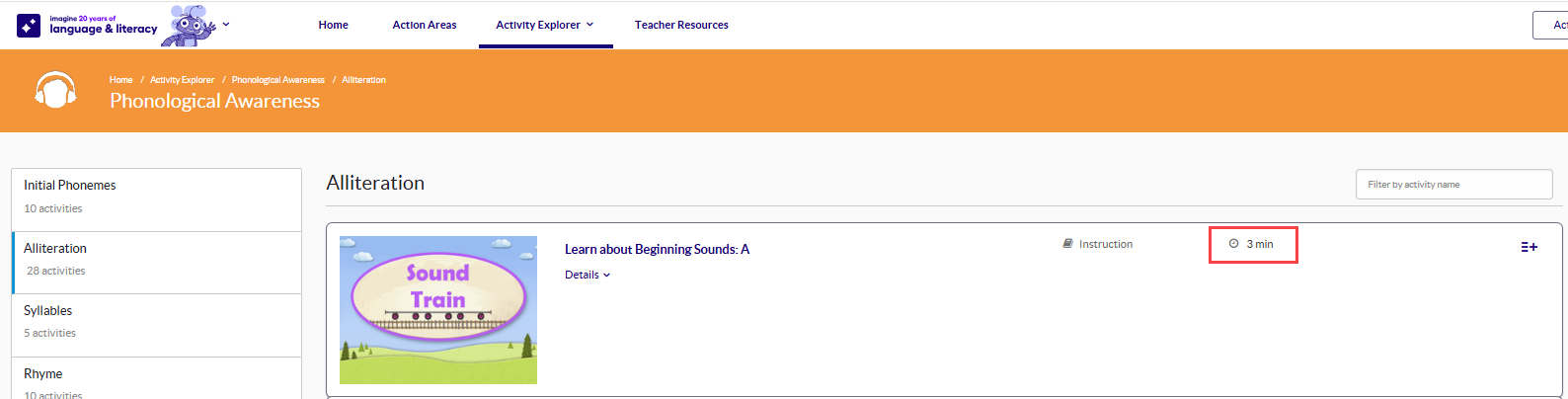Screen dimensions: 1568x399
Task: Click the purple mascot character icon
Action: pos(190,25)
